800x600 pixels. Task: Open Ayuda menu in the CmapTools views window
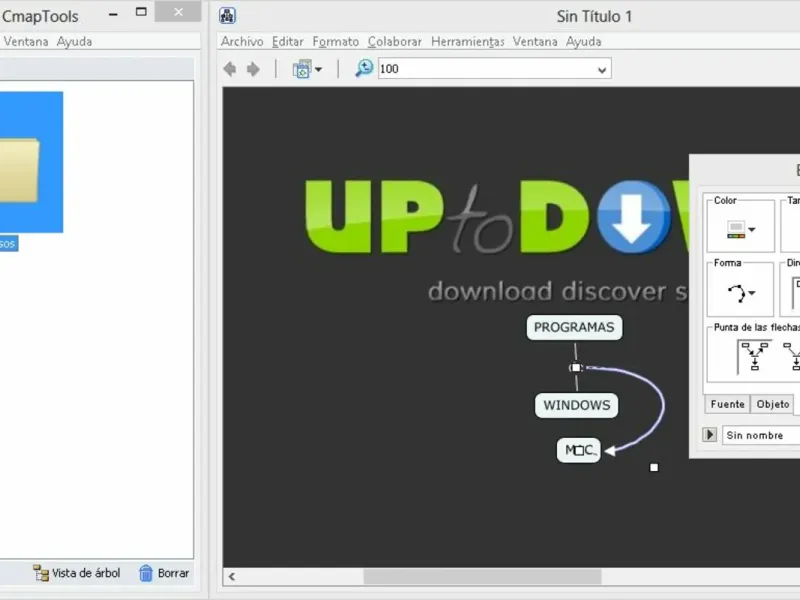[x=74, y=42]
